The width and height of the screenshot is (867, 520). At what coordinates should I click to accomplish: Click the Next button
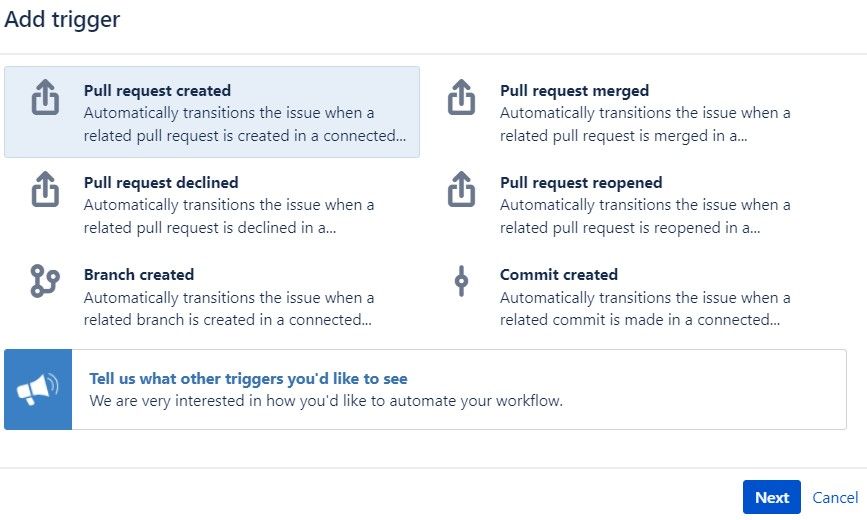pos(772,497)
